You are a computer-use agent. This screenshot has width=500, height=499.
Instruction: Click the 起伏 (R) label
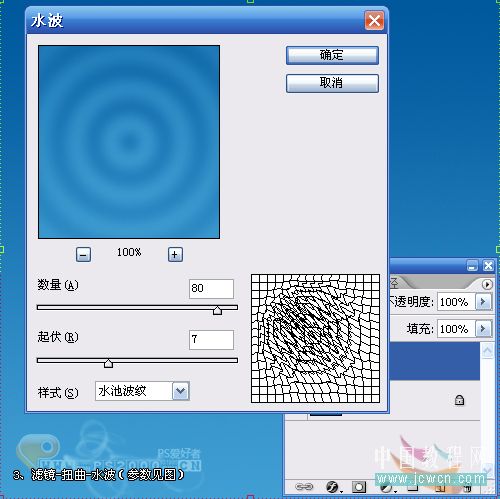point(58,337)
